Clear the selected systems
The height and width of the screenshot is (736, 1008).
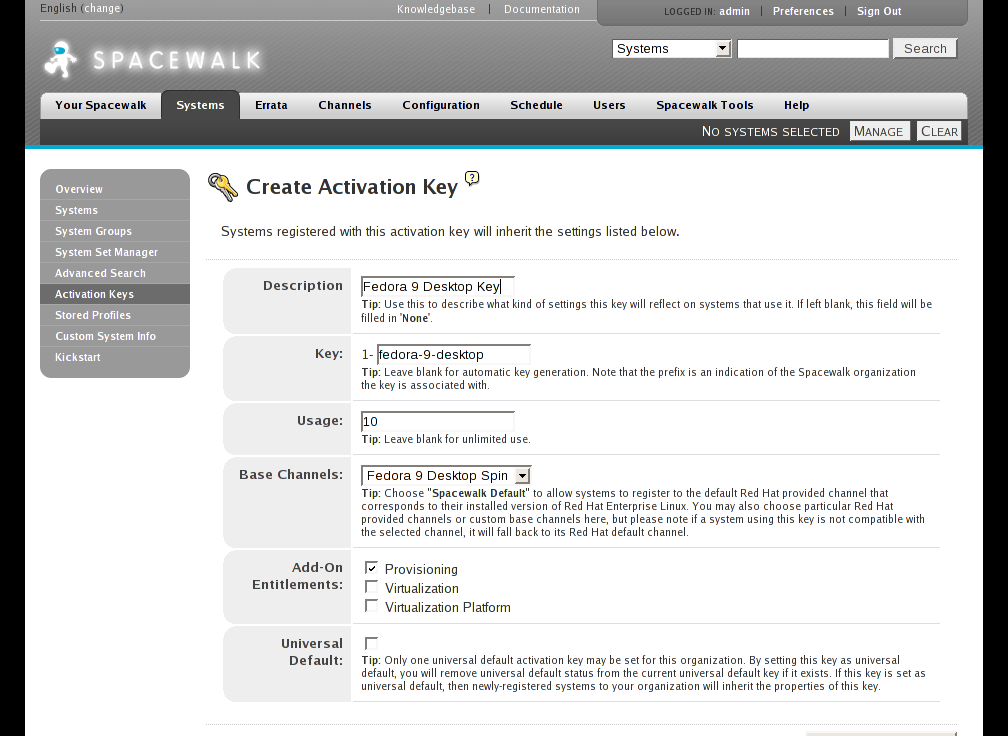pyautogui.click(x=939, y=131)
